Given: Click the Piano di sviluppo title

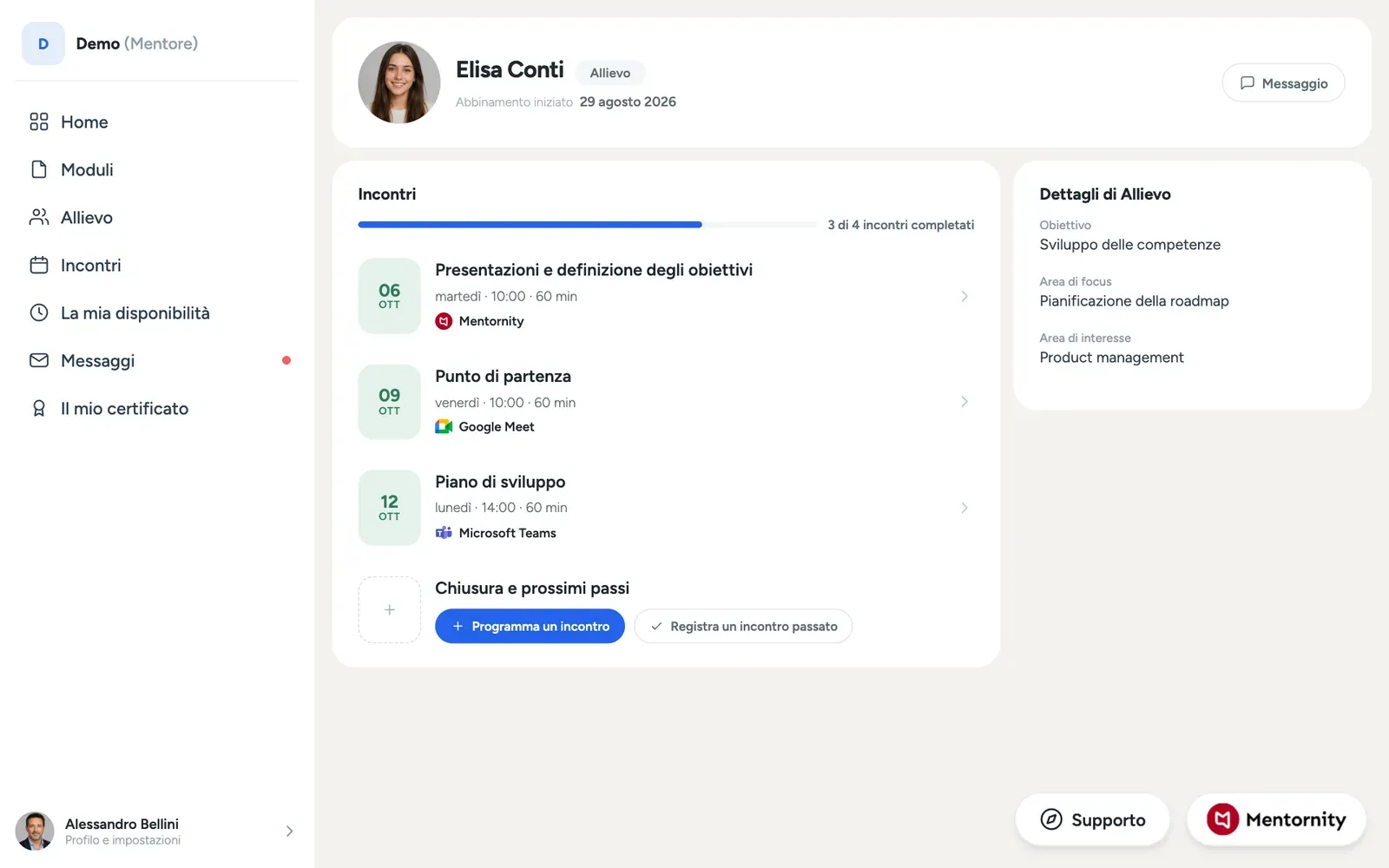Looking at the screenshot, I should tap(500, 482).
